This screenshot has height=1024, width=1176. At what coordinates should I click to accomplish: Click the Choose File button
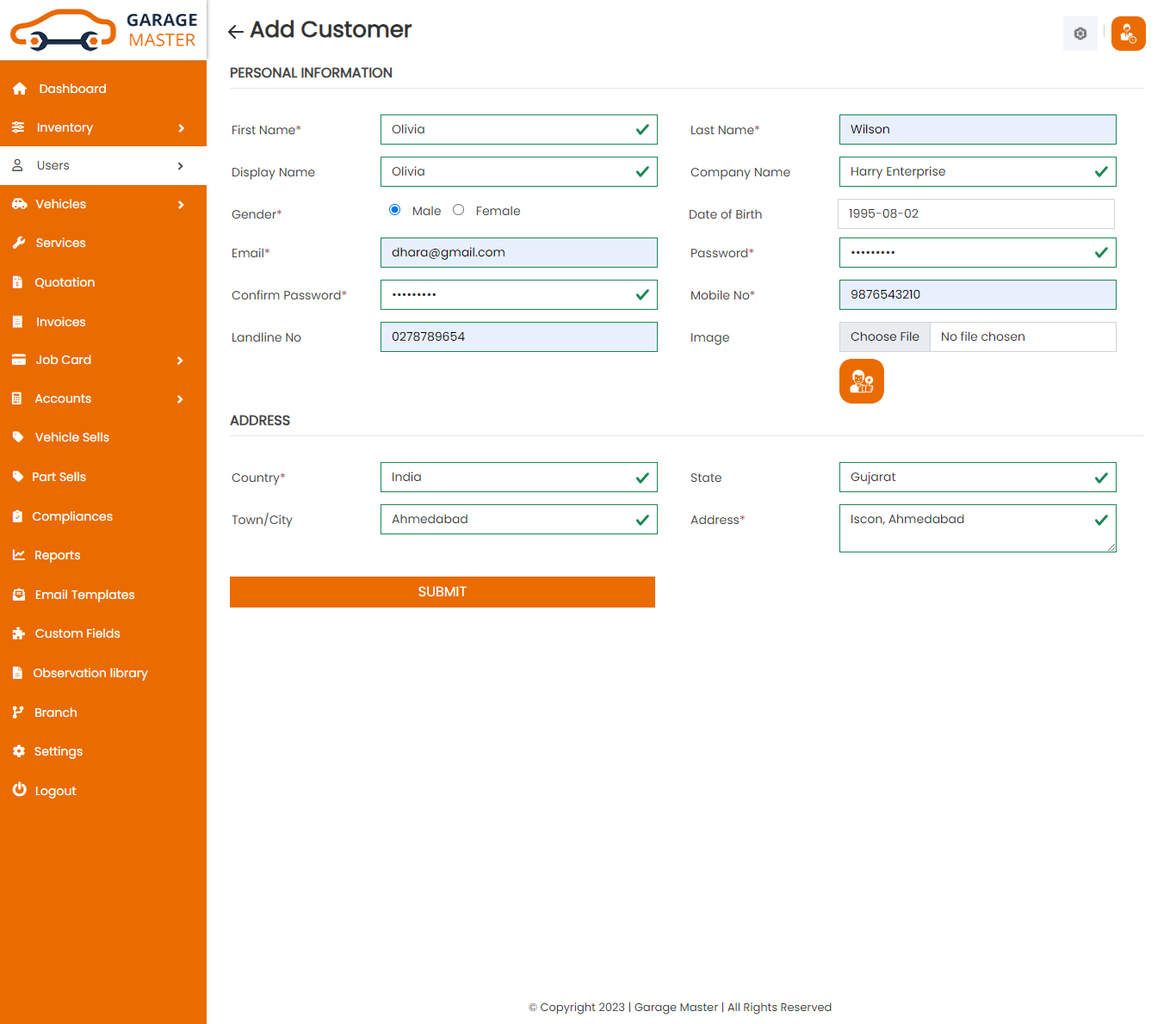click(884, 337)
